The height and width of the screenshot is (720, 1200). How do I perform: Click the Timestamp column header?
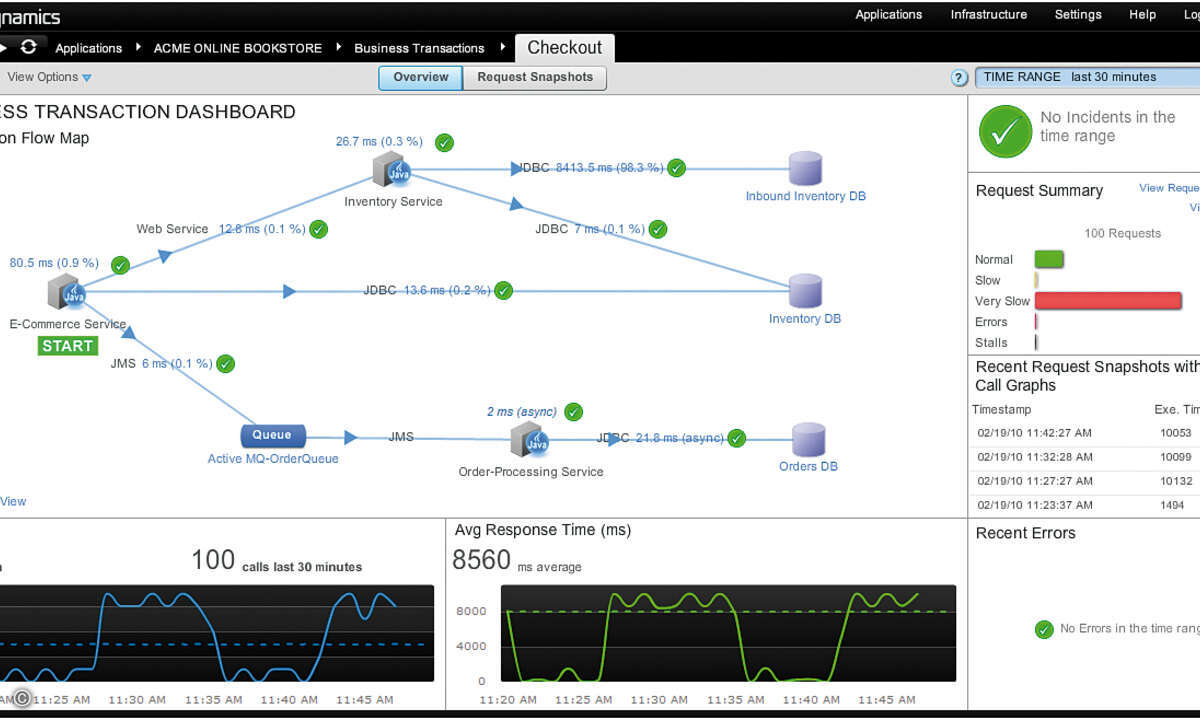1001,410
